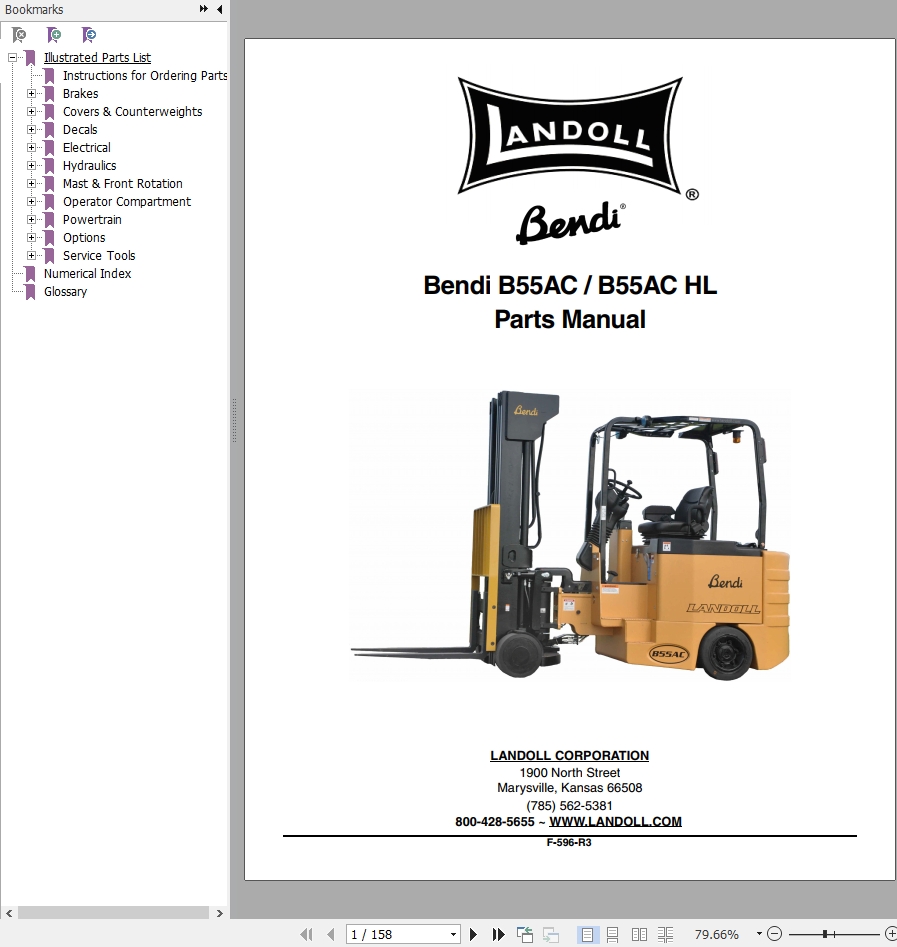
Task: Click the Bookmarks panel double-arrow options button
Action: [204, 9]
